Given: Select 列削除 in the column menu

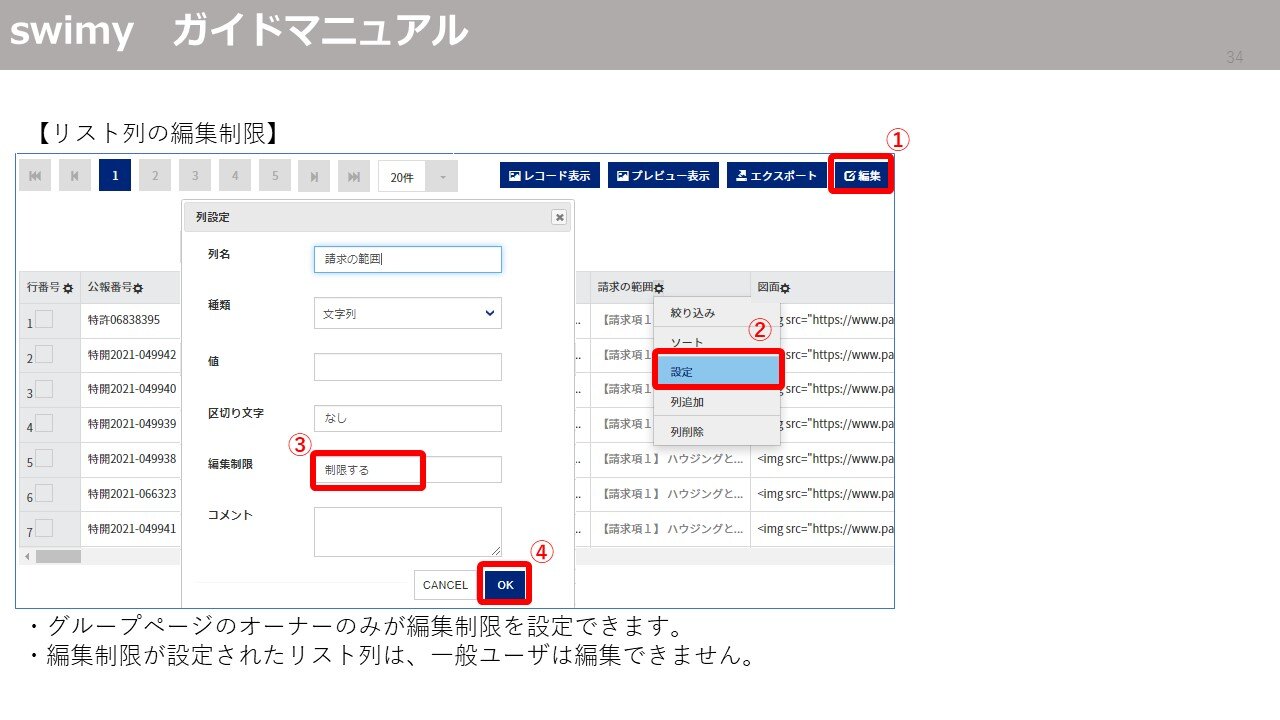Looking at the screenshot, I should coord(717,431).
